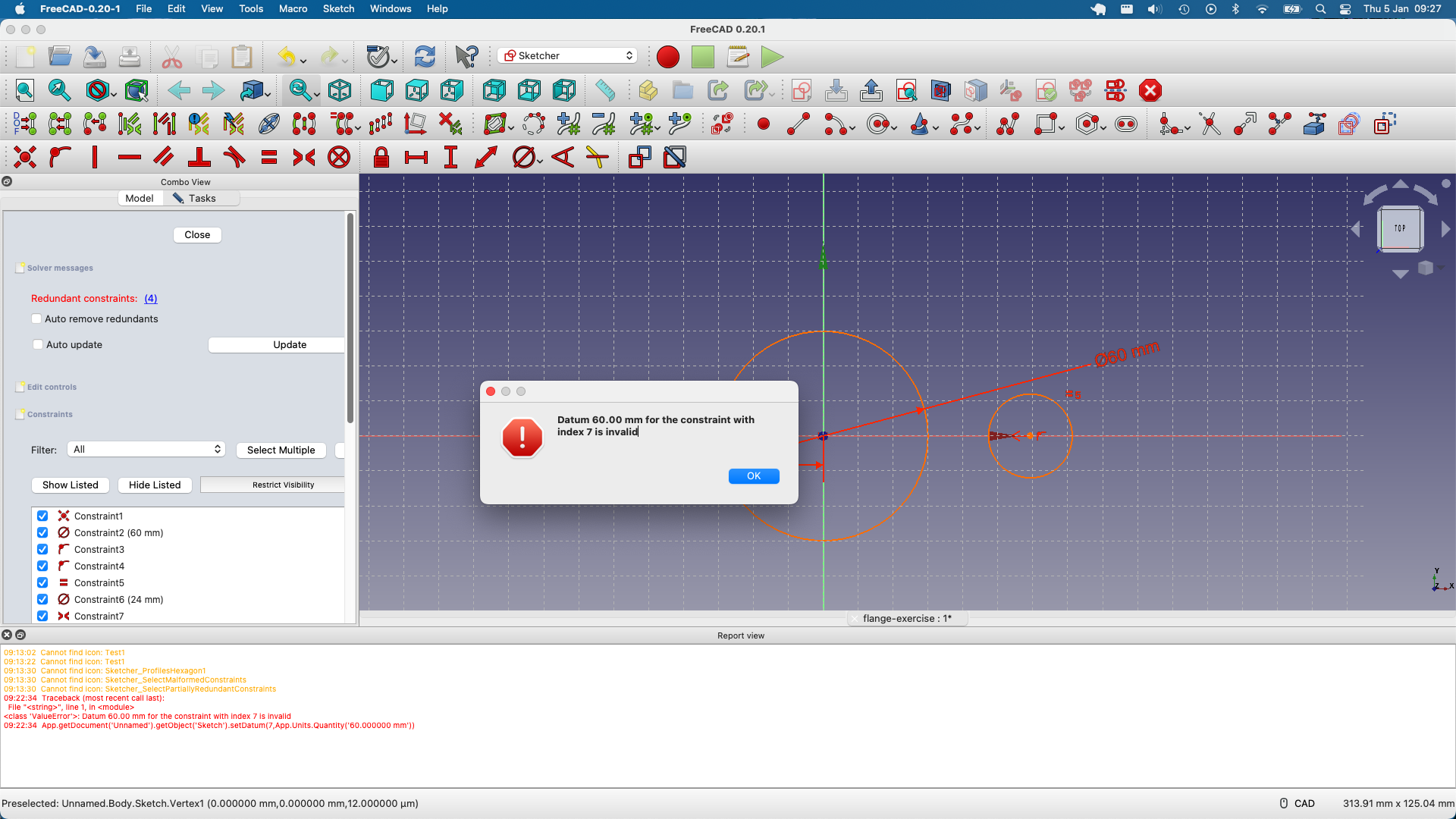This screenshot has width=1456, height=819.
Task: Enable Auto remove redundants
Action: tap(36, 318)
